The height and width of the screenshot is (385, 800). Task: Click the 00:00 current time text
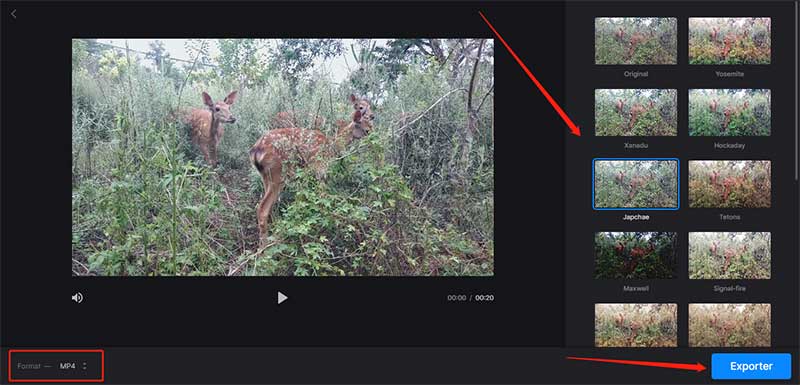coord(457,298)
